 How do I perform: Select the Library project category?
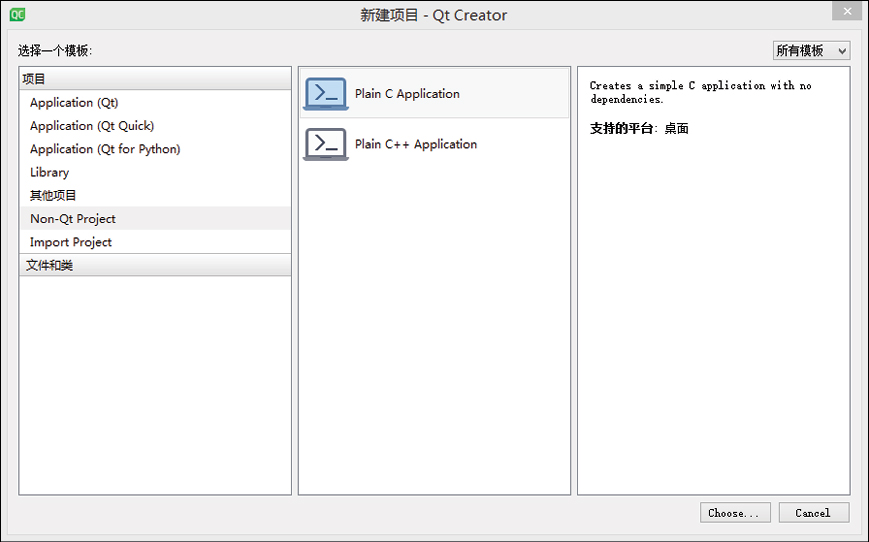(x=50, y=172)
